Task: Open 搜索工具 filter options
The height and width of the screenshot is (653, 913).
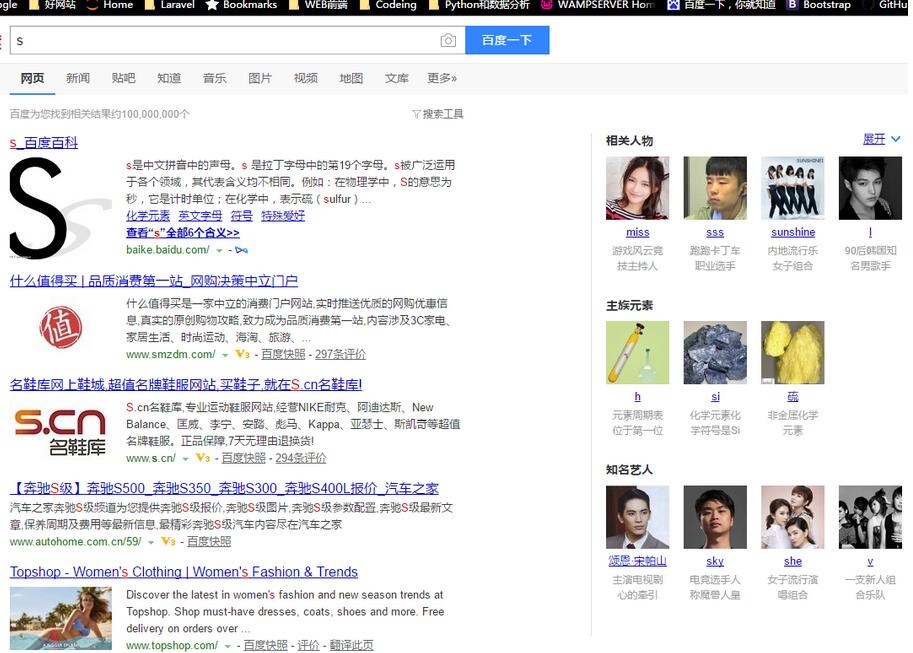Action: 438,114
